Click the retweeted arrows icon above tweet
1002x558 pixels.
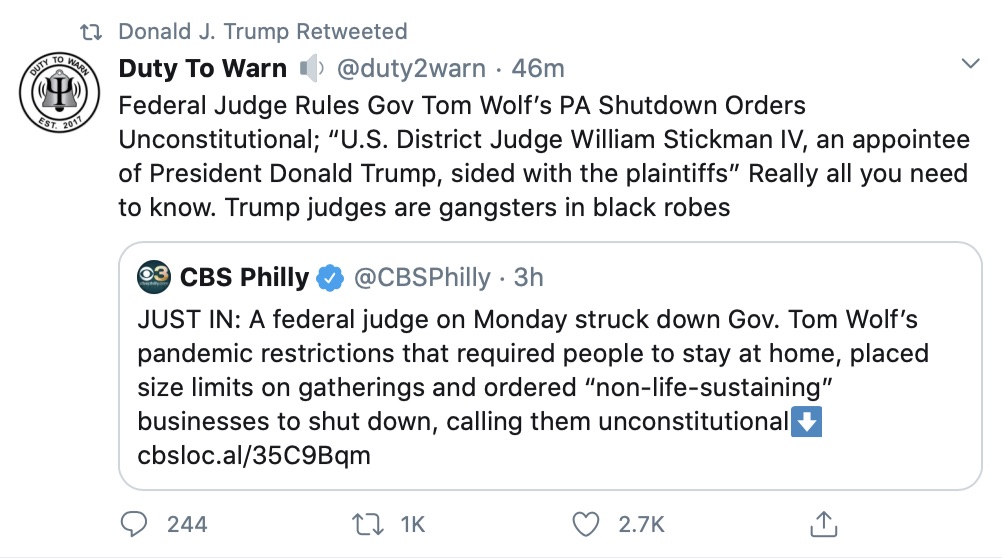point(92,32)
